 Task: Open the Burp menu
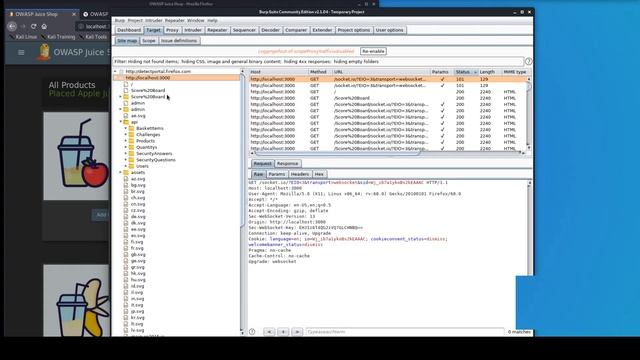tap(120, 20)
